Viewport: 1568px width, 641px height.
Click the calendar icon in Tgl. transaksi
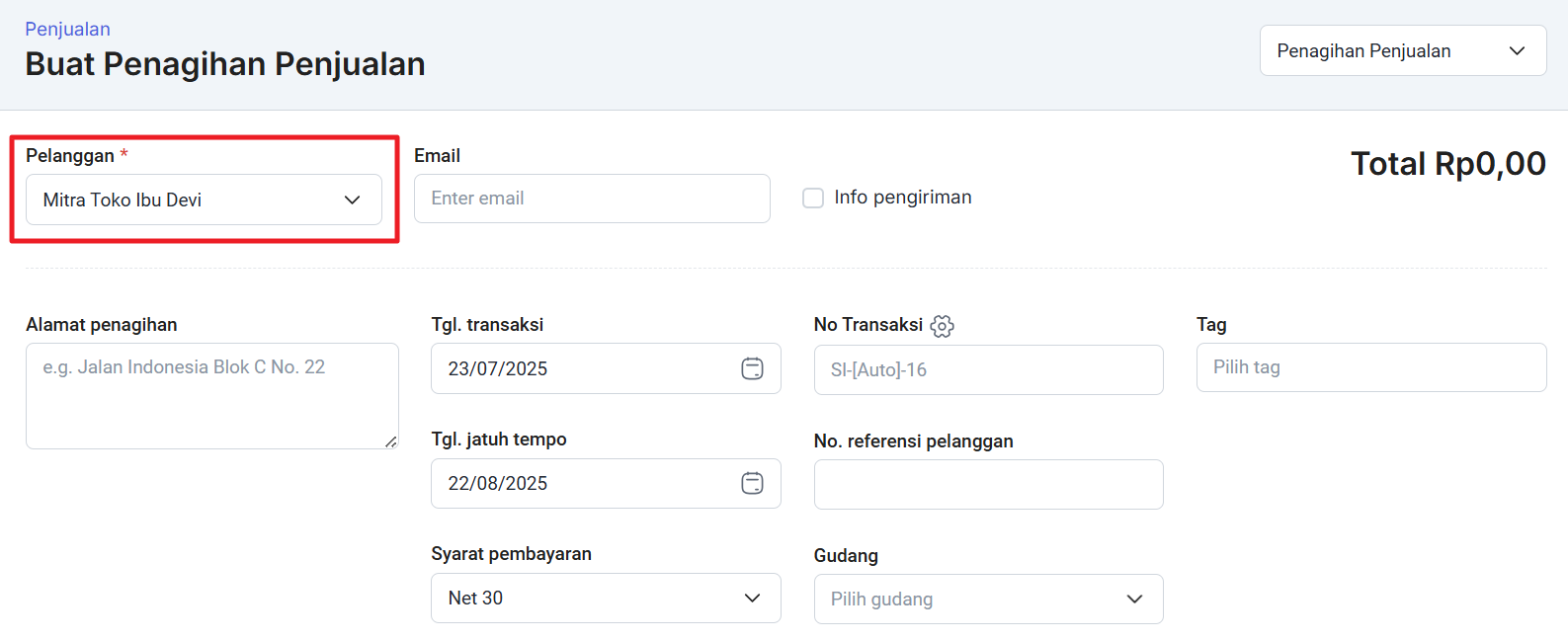click(752, 368)
